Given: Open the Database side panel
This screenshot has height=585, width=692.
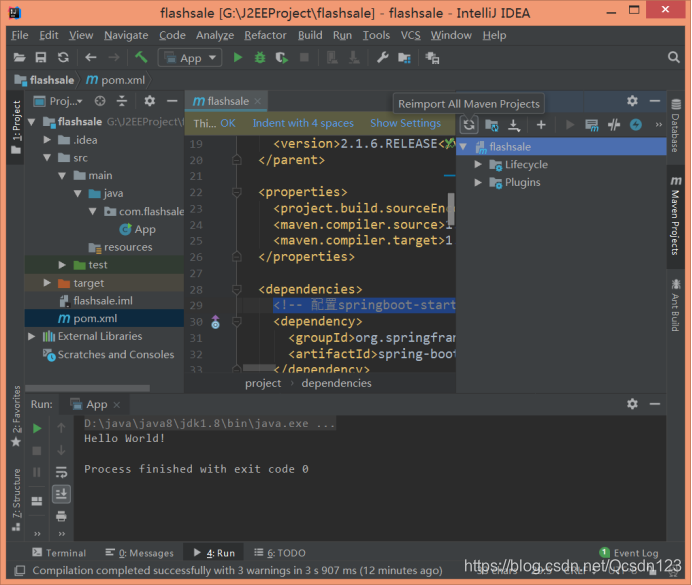Looking at the screenshot, I should coord(675,126).
